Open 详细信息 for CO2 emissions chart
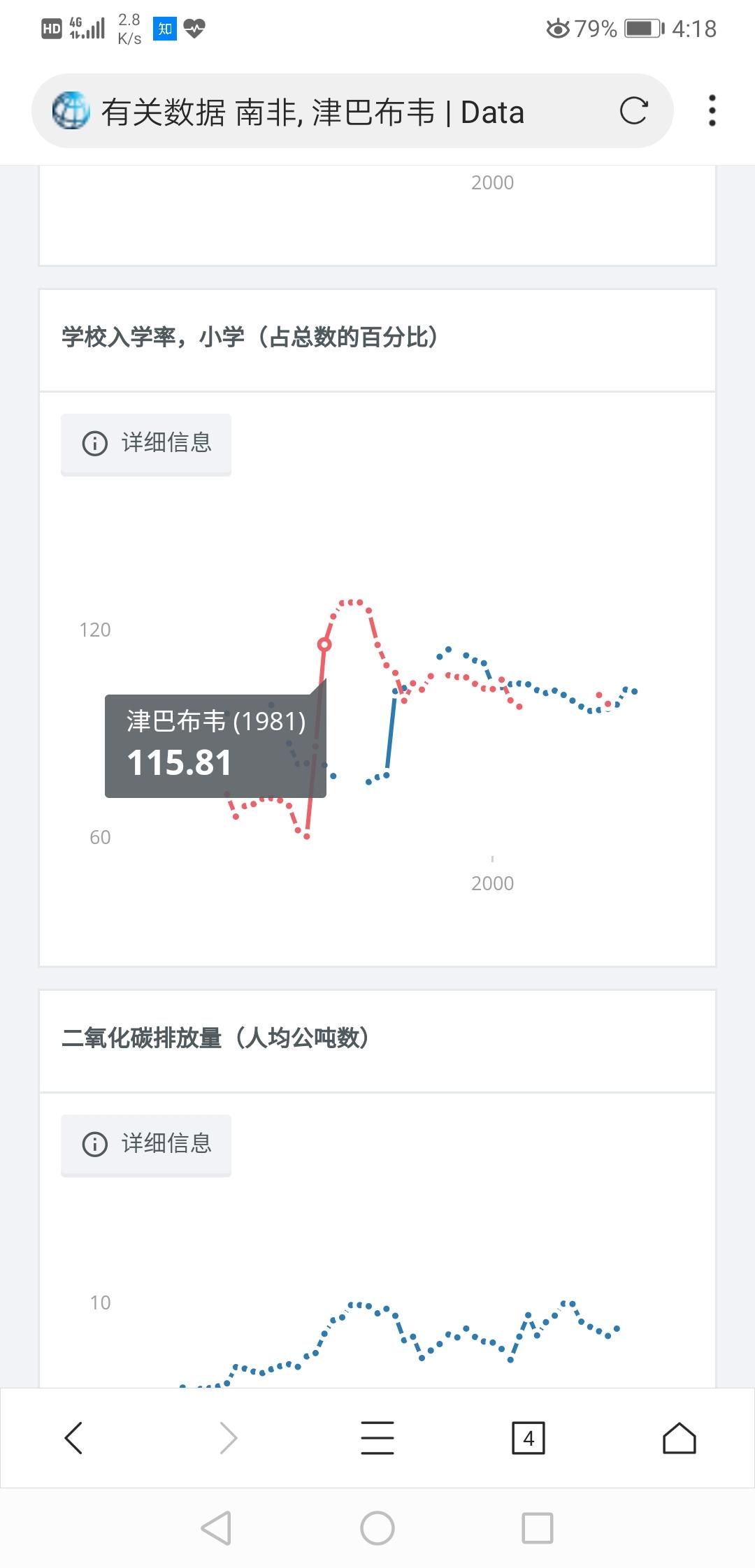This screenshot has width=755, height=1568. click(x=146, y=1145)
